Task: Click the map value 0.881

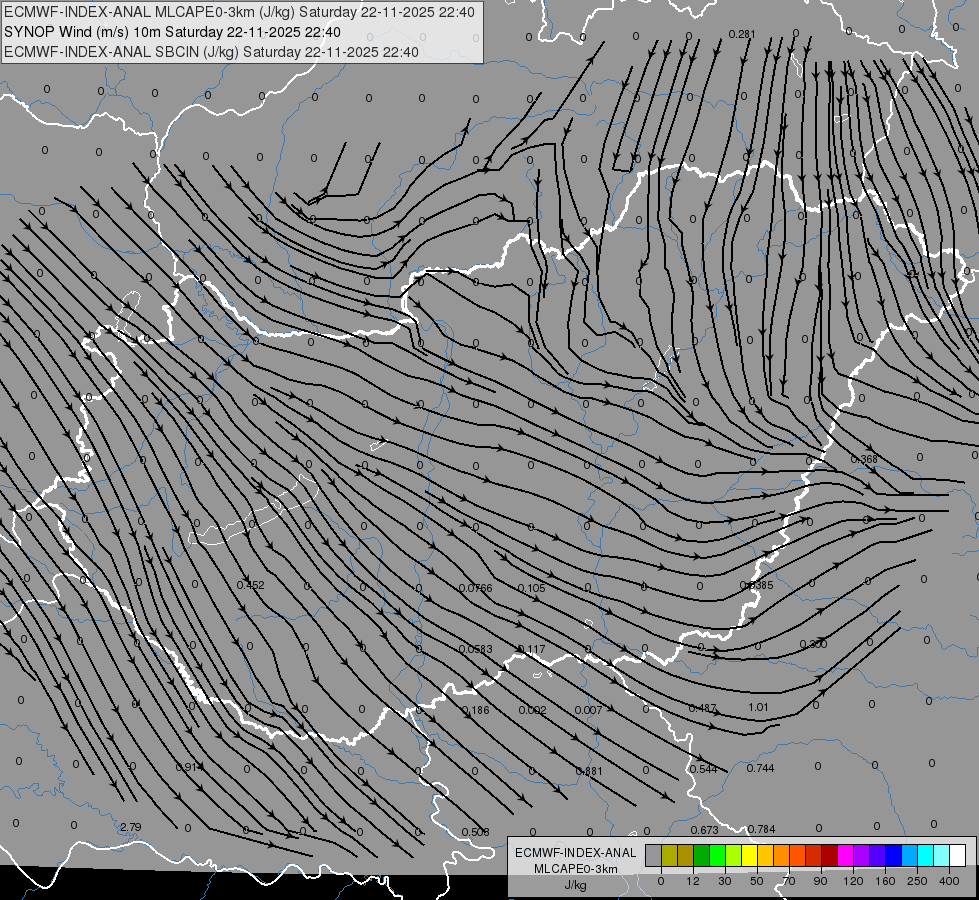Action: click(x=589, y=771)
